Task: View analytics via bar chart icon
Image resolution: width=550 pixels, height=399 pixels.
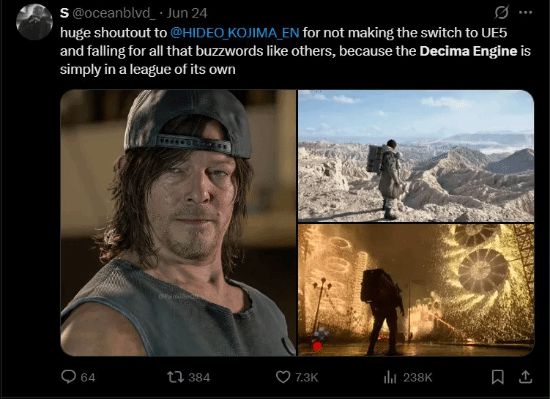Action: [x=390, y=377]
